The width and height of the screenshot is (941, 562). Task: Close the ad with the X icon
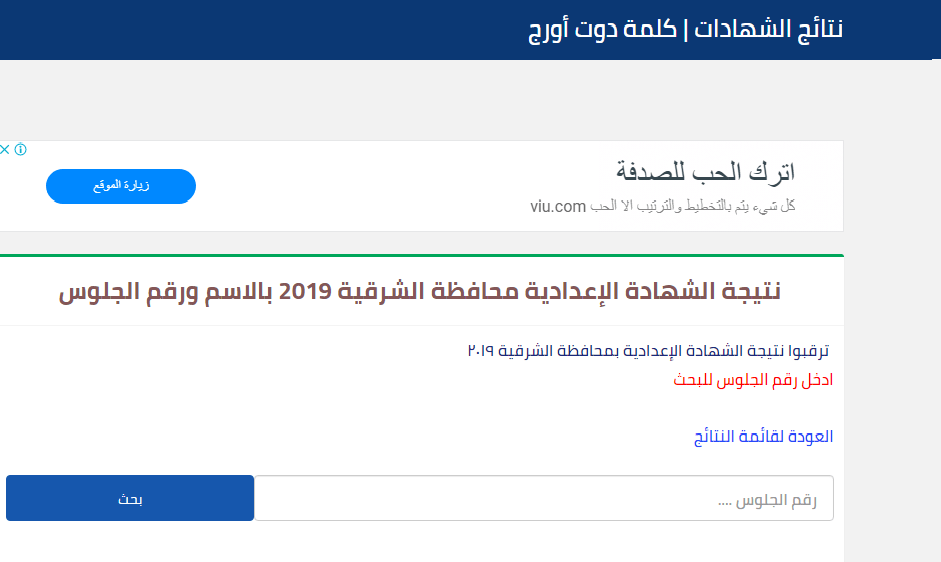click(x=4, y=150)
